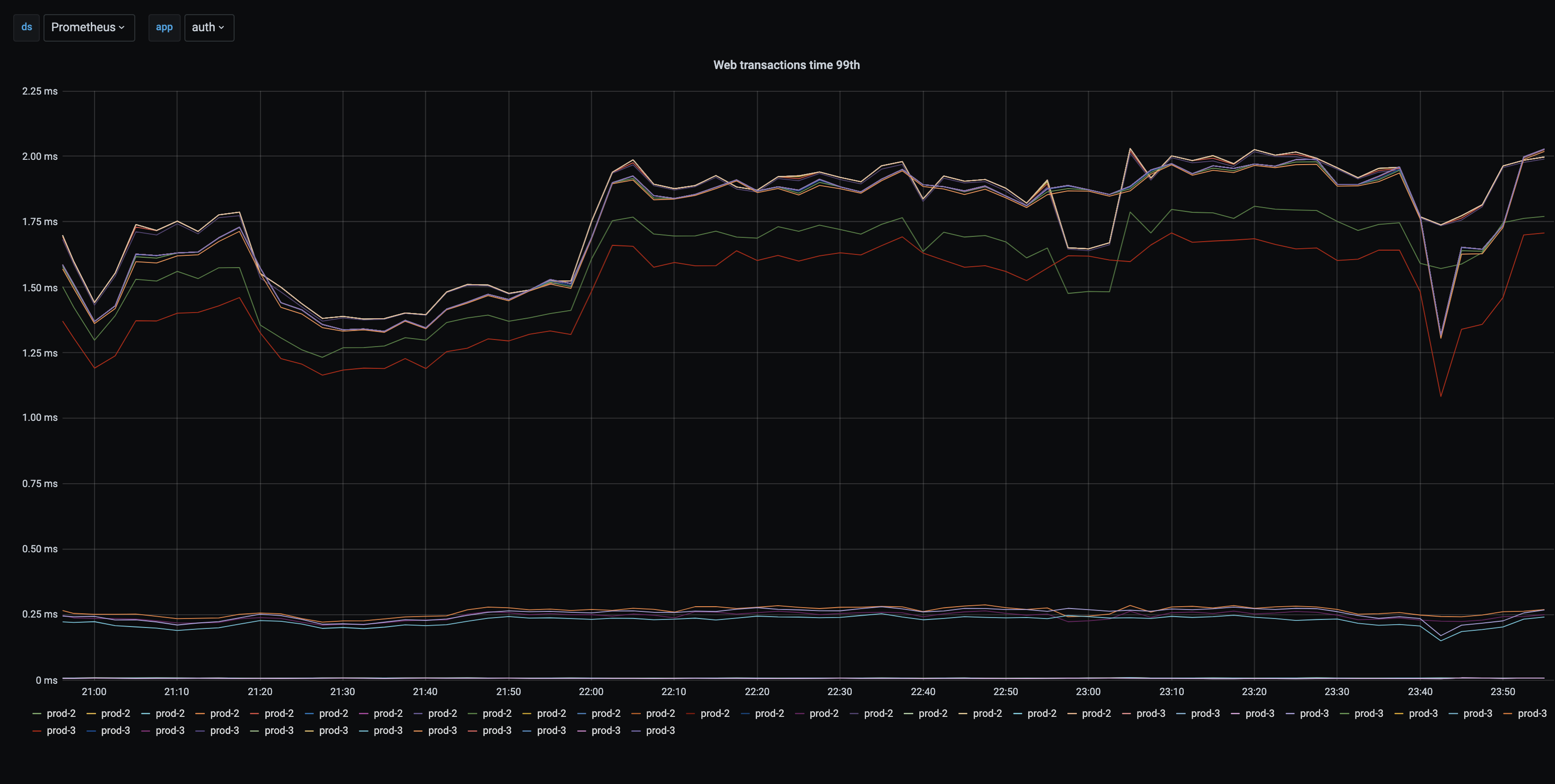Click the chevron arrow next to Prometheus

[x=122, y=28]
